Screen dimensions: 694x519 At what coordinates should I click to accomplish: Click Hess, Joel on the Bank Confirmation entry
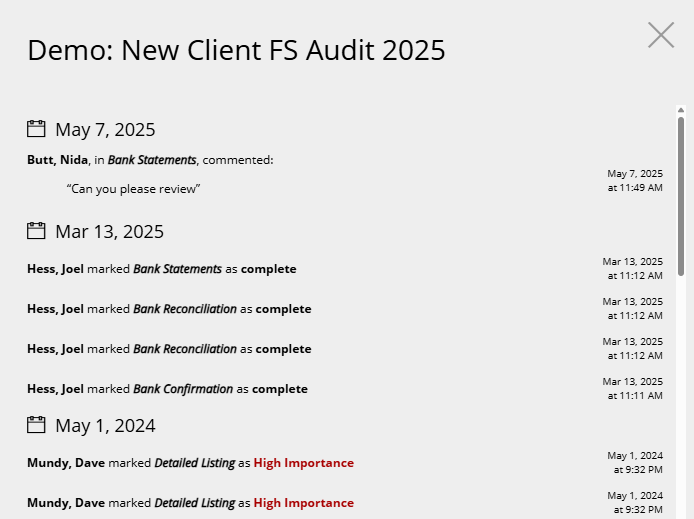(55, 389)
